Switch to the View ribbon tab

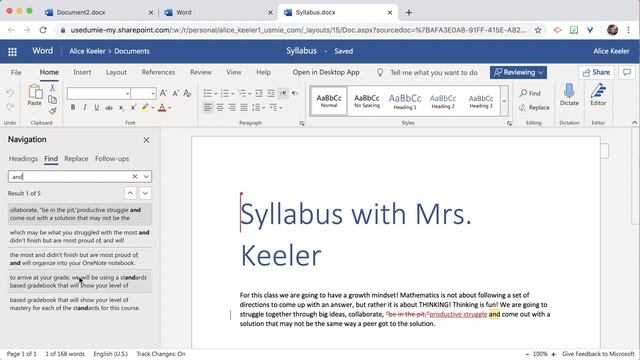click(x=234, y=72)
